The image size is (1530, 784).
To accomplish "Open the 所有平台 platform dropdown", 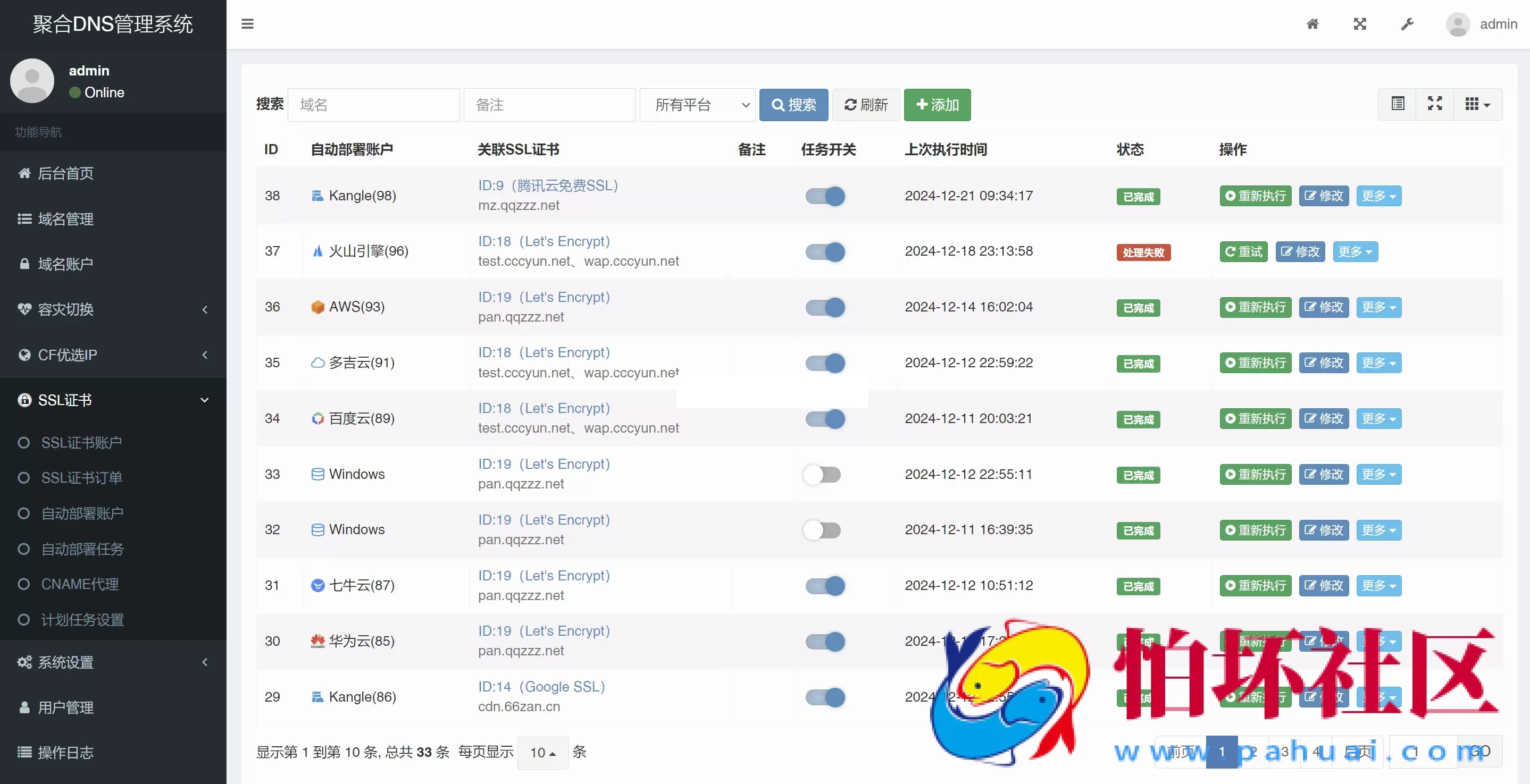I will click(x=697, y=105).
